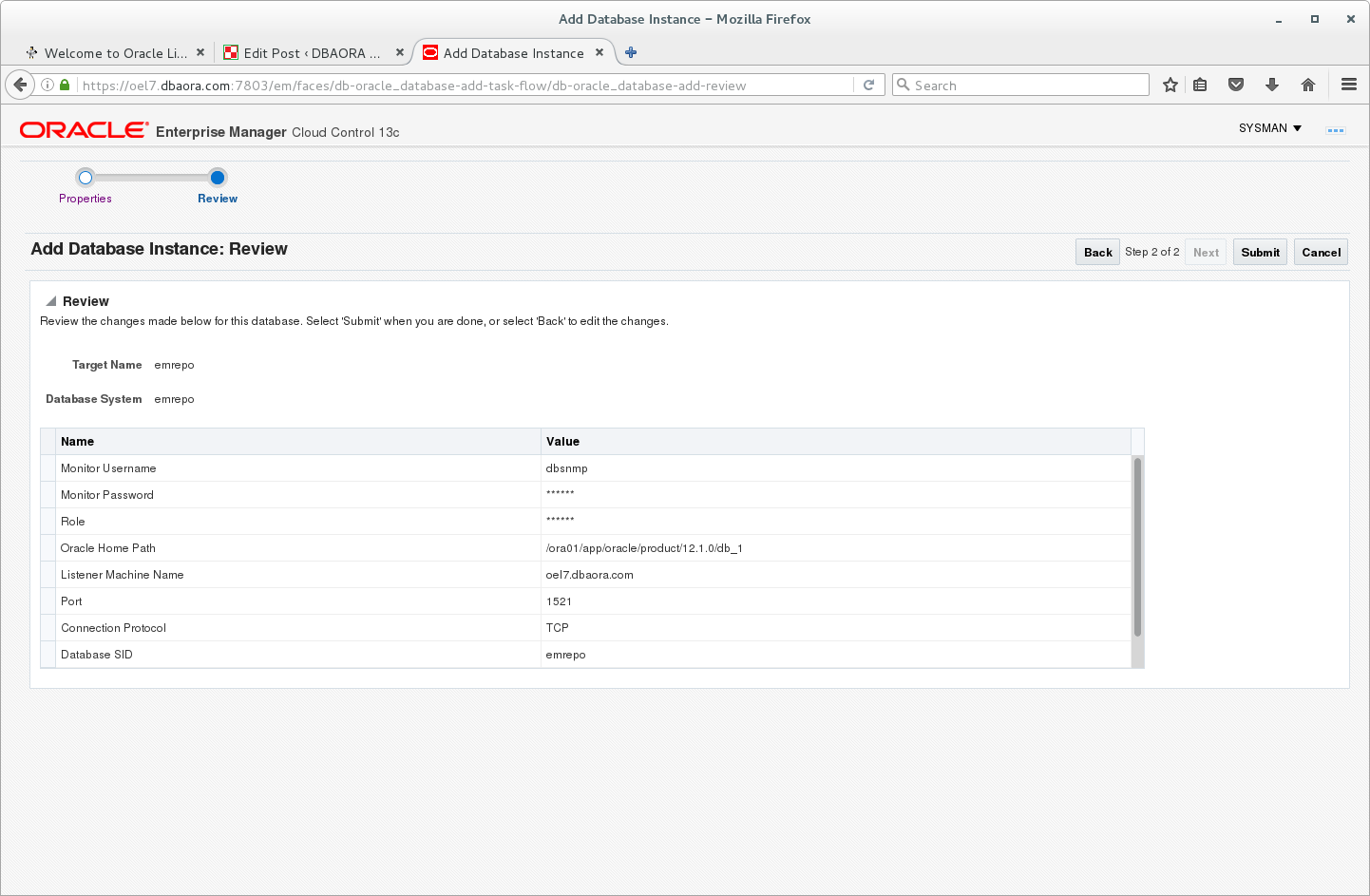Select the Add Database Instance tab

coord(514,53)
